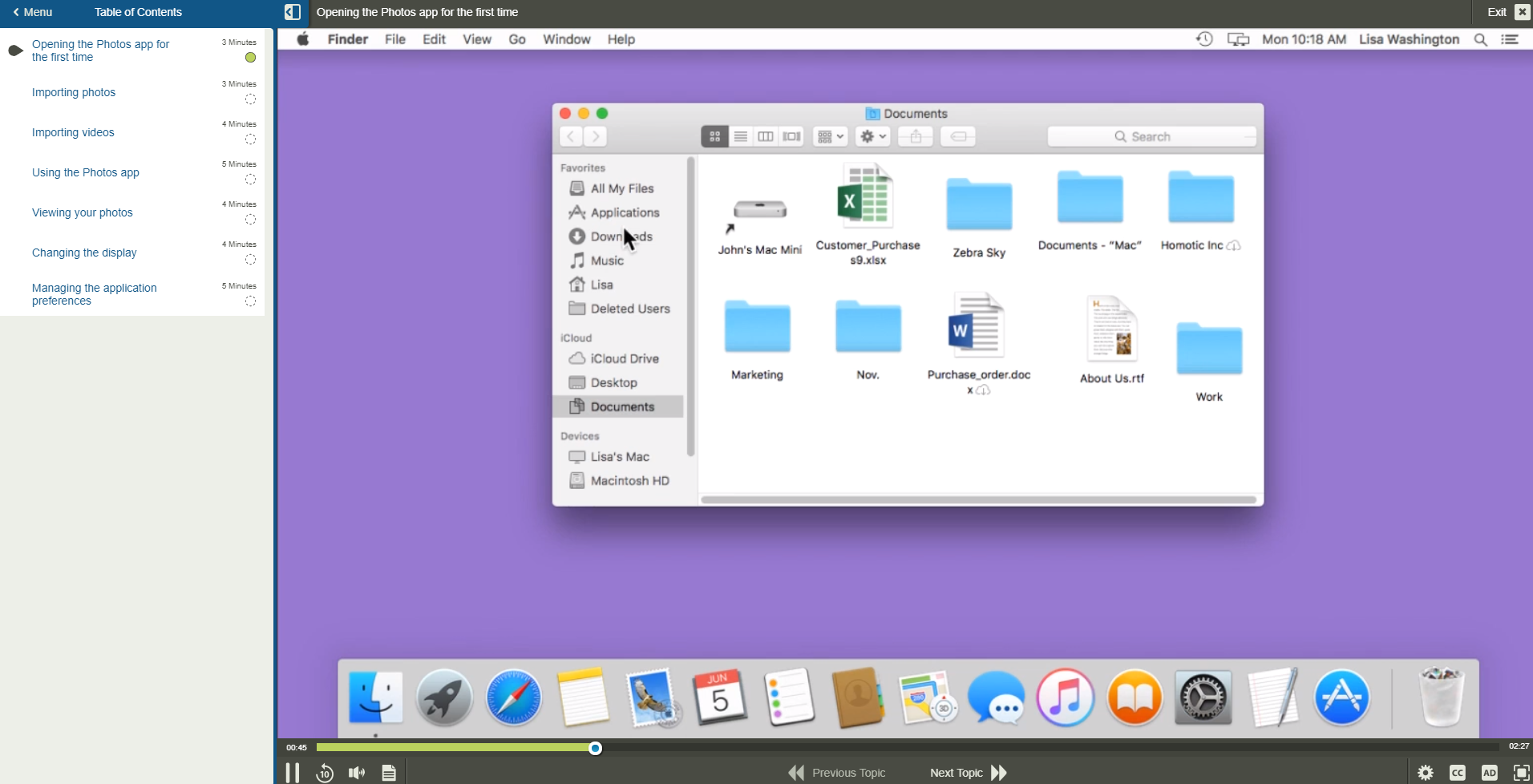The height and width of the screenshot is (784, 1533).
Task: Click the Search field in the Finder window
Action: click(x=1151, y=136)
